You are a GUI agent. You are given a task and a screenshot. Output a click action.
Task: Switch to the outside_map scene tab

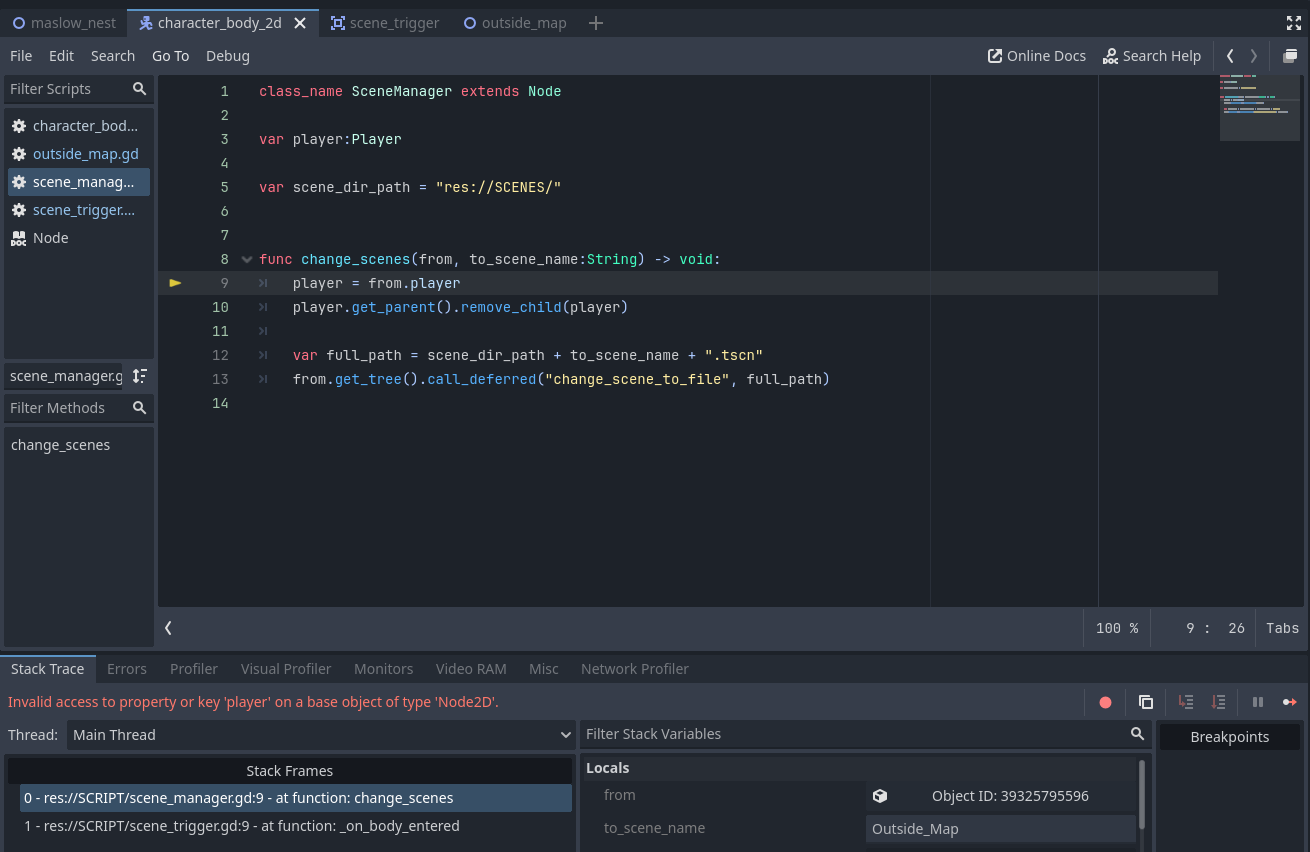coord(515,23)
